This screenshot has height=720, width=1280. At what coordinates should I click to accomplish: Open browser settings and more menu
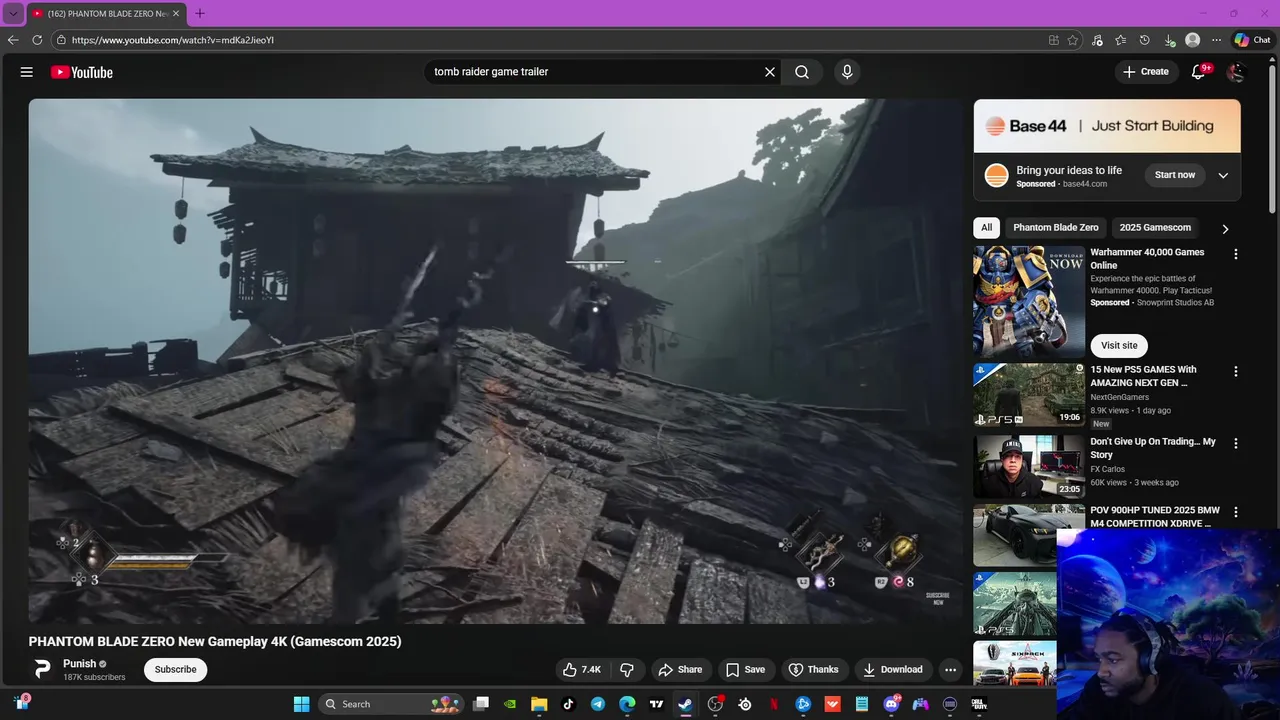pos(1216,40)
